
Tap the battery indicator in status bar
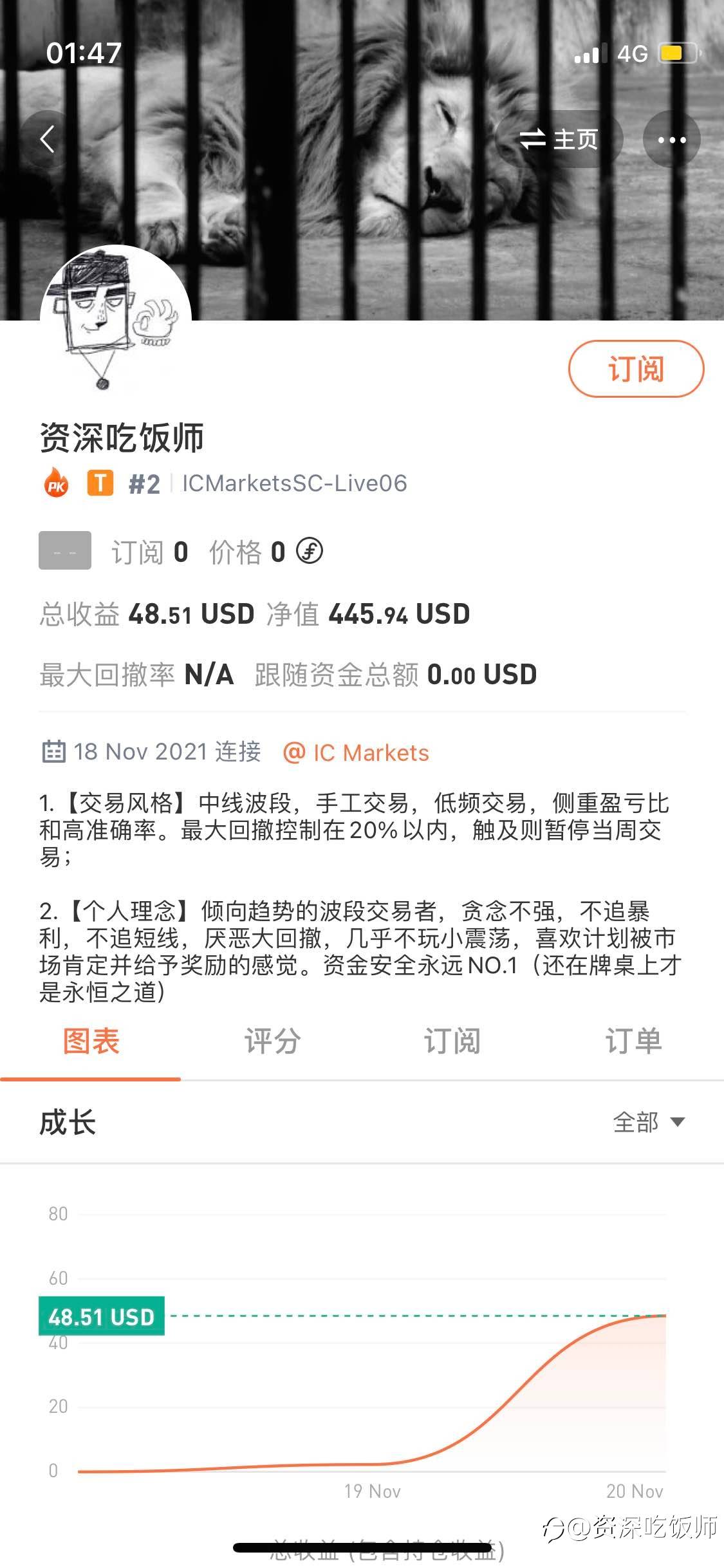(678, 53)
